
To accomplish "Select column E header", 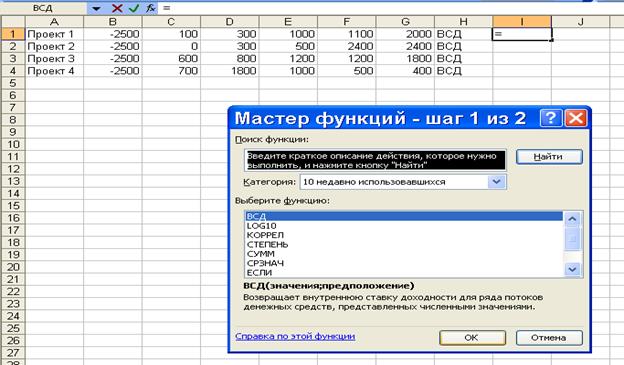I will click(x=289, y=22).
